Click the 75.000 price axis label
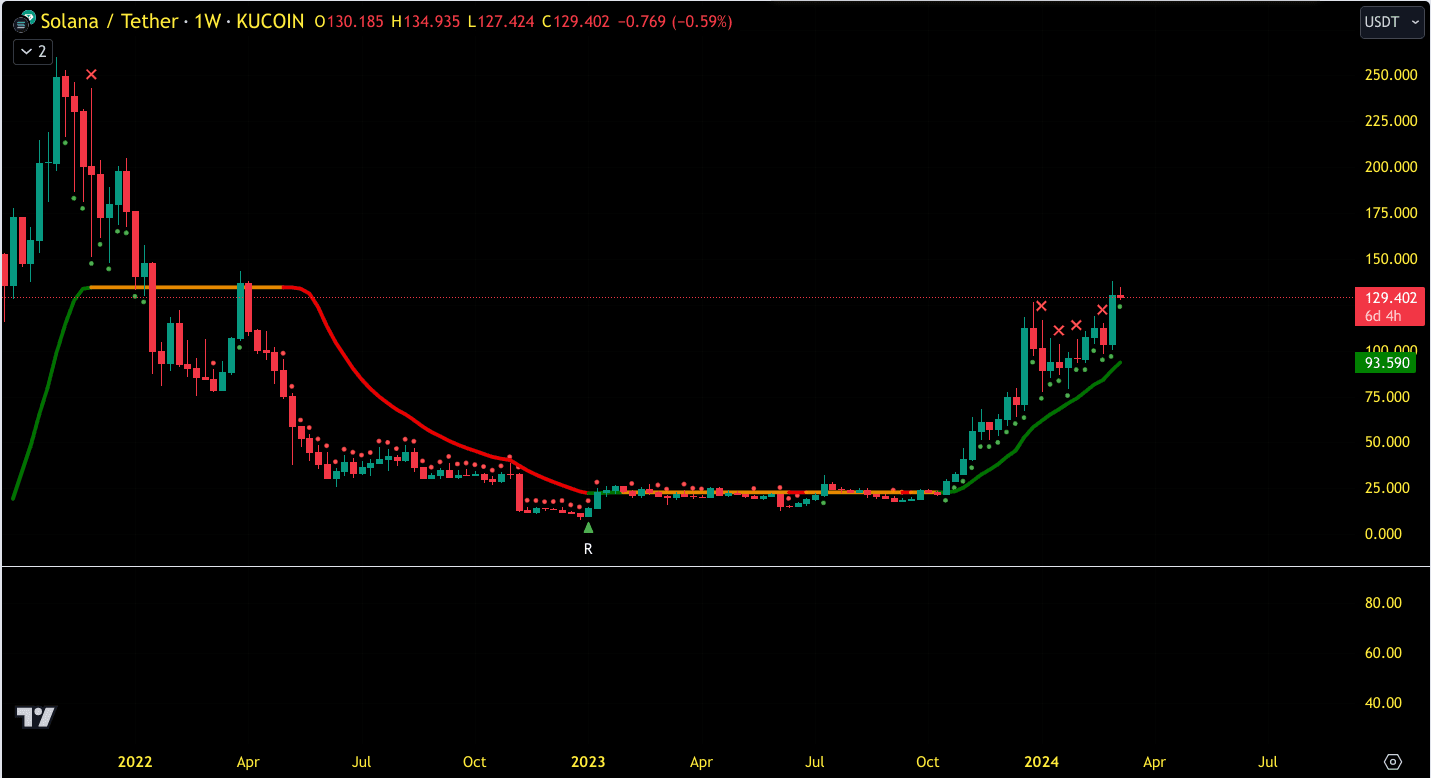The width and height of the screenshot is (1431, 778). (x=1387, y=397)
